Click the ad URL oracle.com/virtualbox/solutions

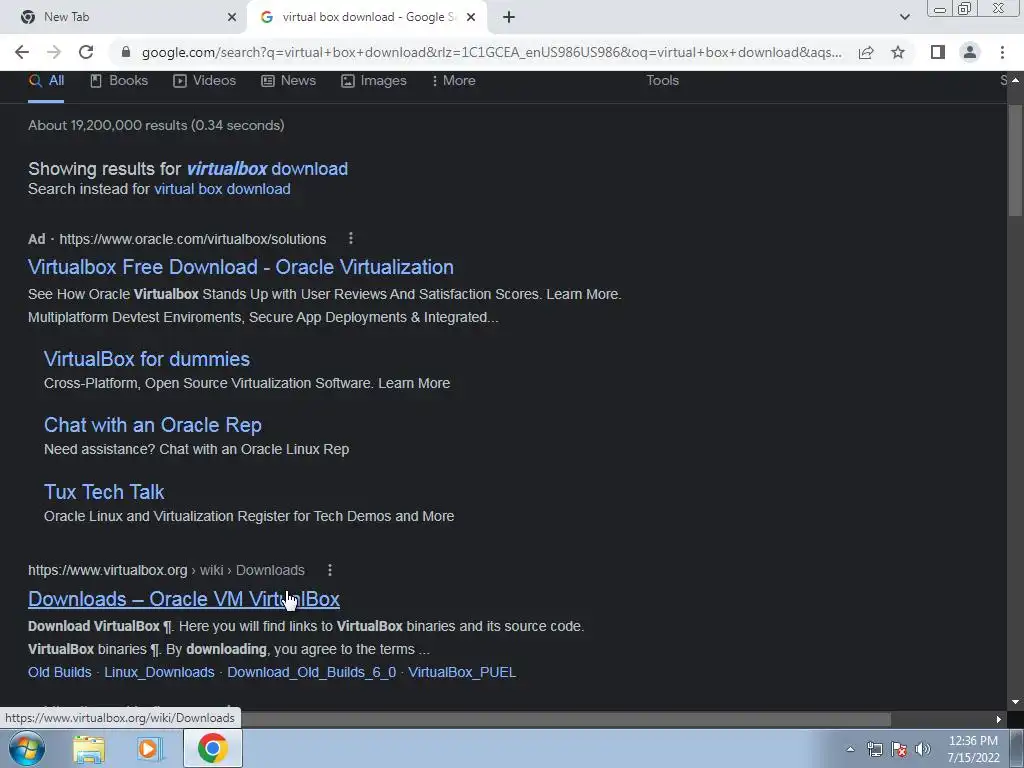click(x=193, y=239)
